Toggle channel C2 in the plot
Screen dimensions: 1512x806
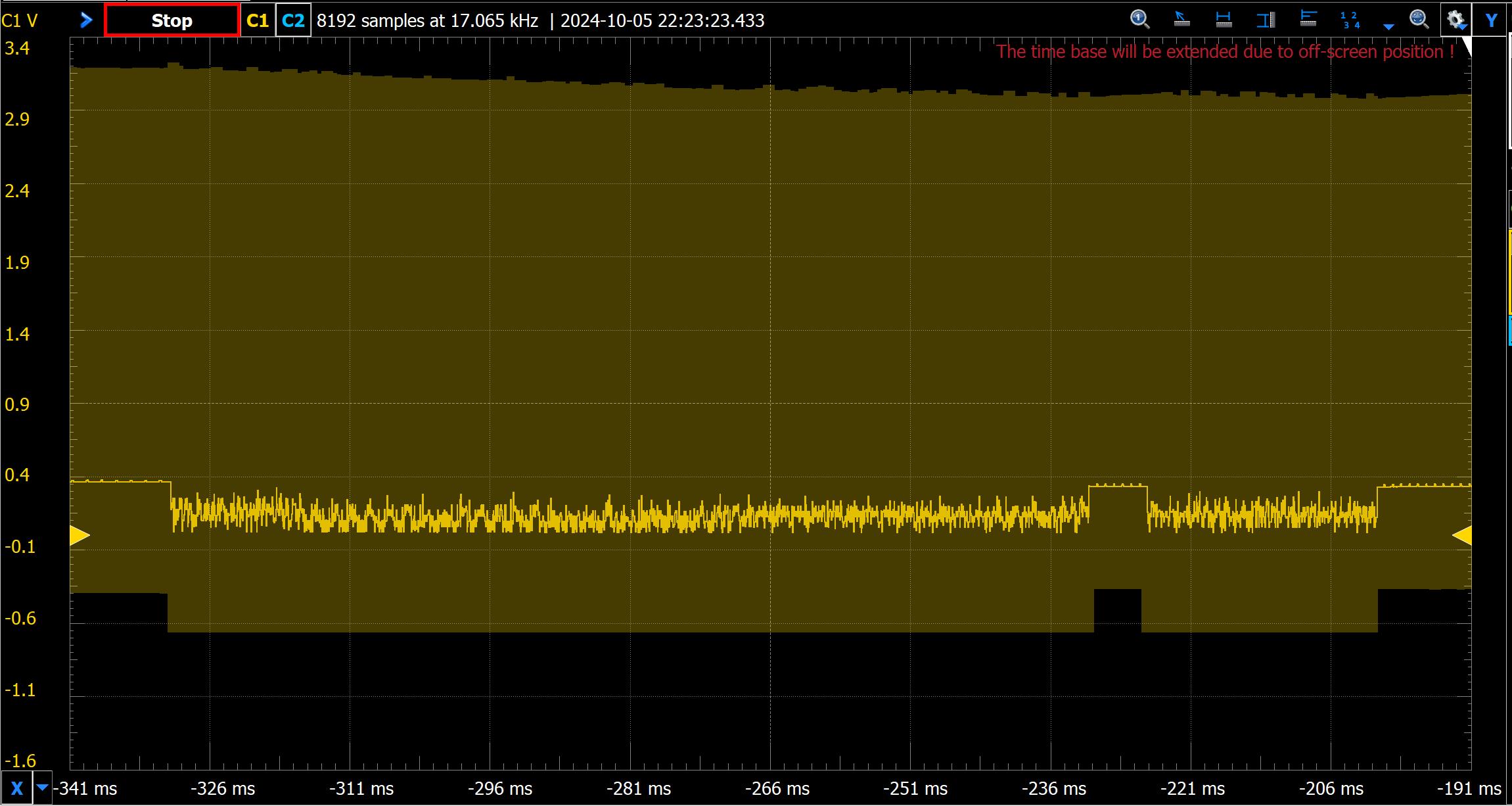click(293, 20)
